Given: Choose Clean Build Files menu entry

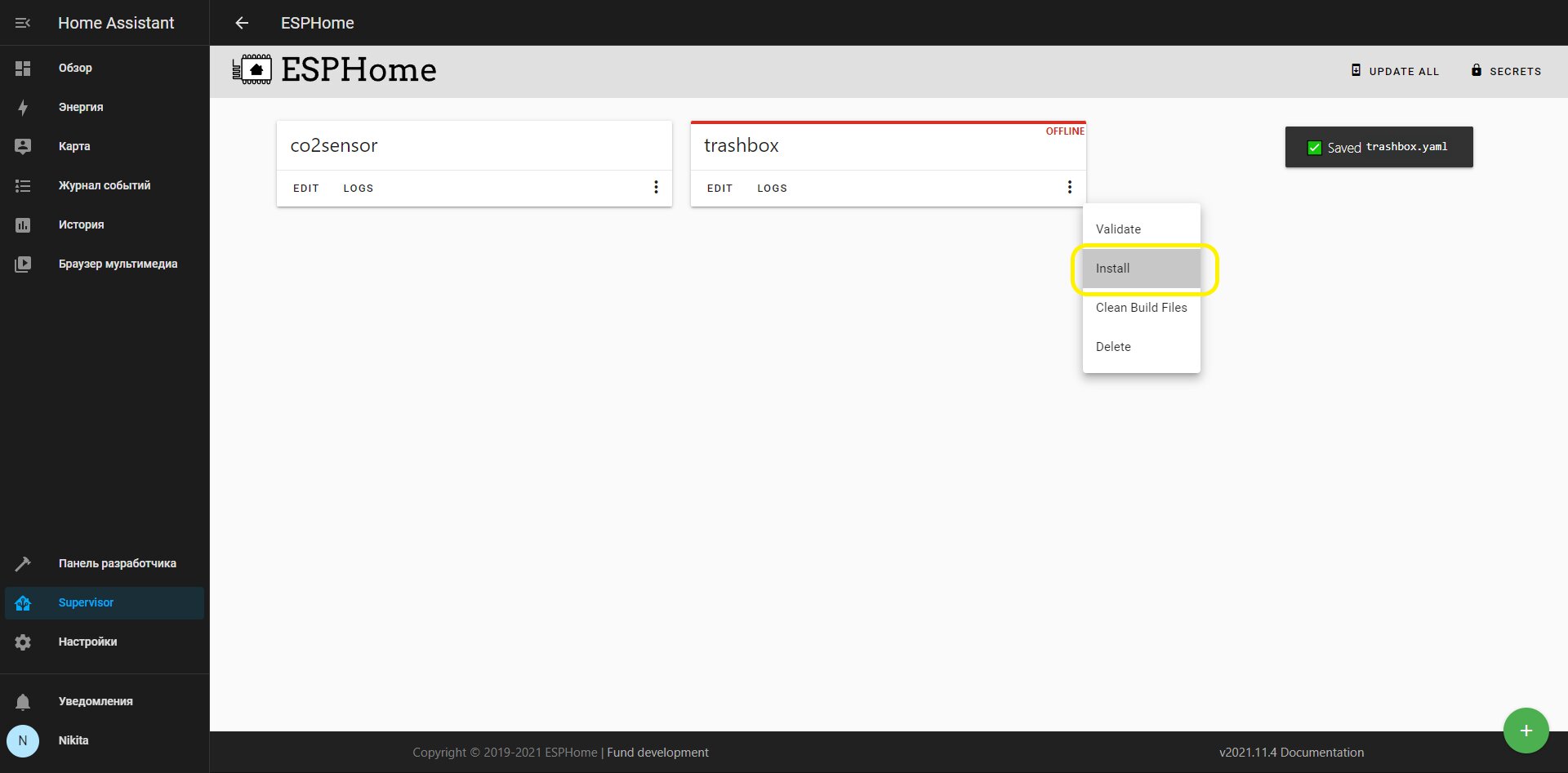Looking at the screenshot, I should coord(1141,308).
